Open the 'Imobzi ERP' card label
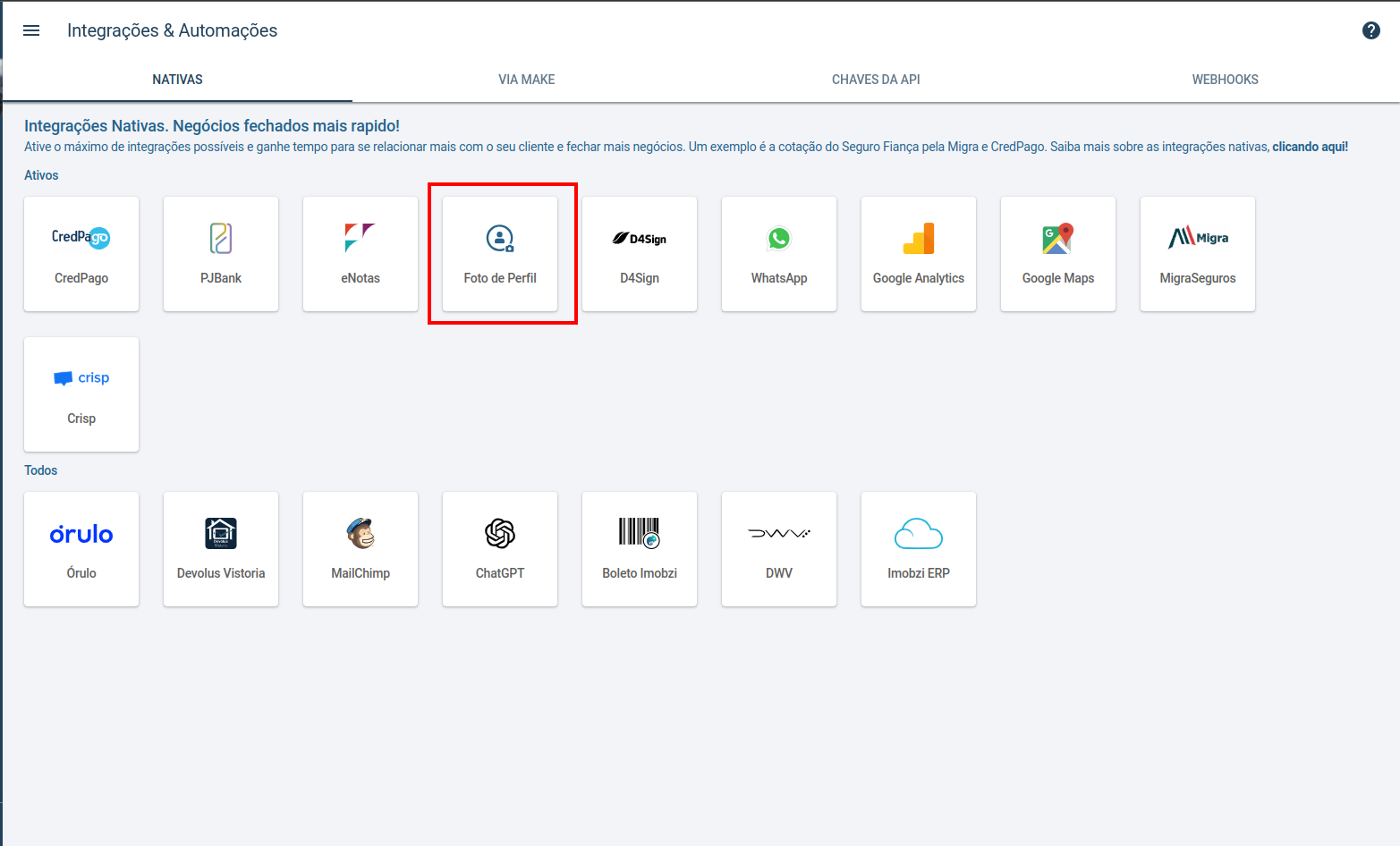The height and width of the screenshot is (846, 1400). point(919,573)
